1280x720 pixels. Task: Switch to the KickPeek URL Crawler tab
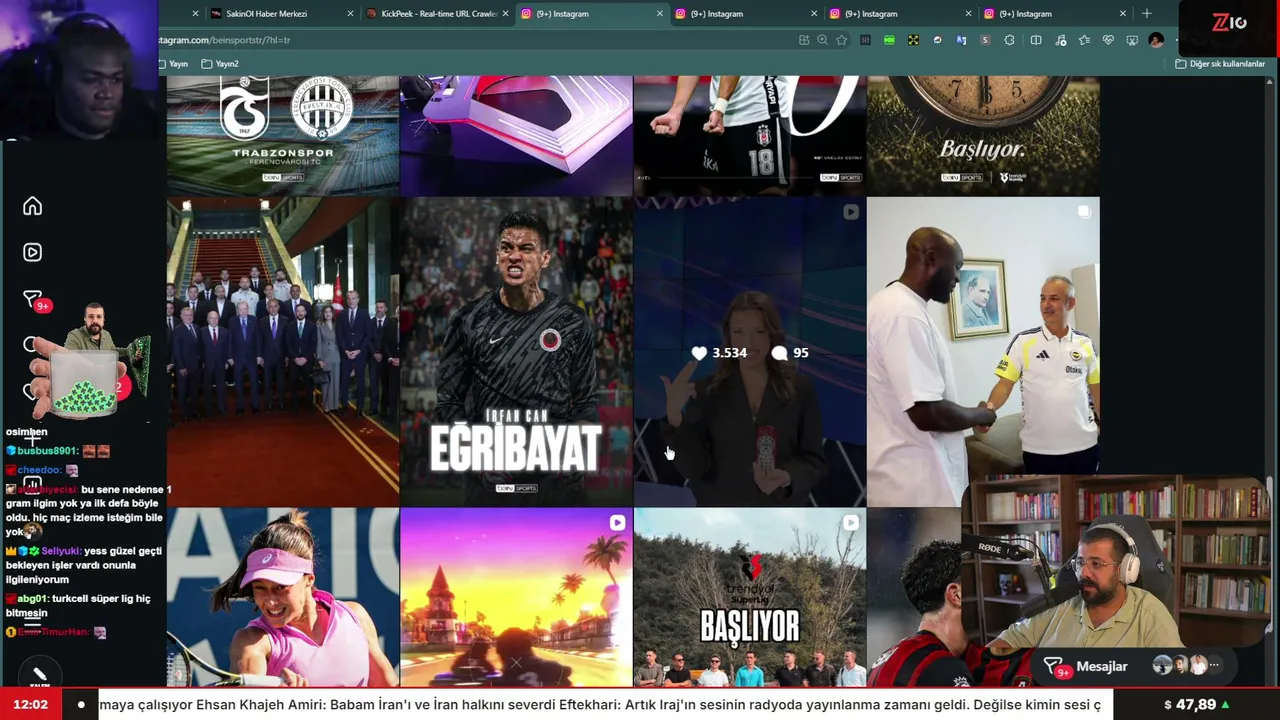(x=439, y=14)
